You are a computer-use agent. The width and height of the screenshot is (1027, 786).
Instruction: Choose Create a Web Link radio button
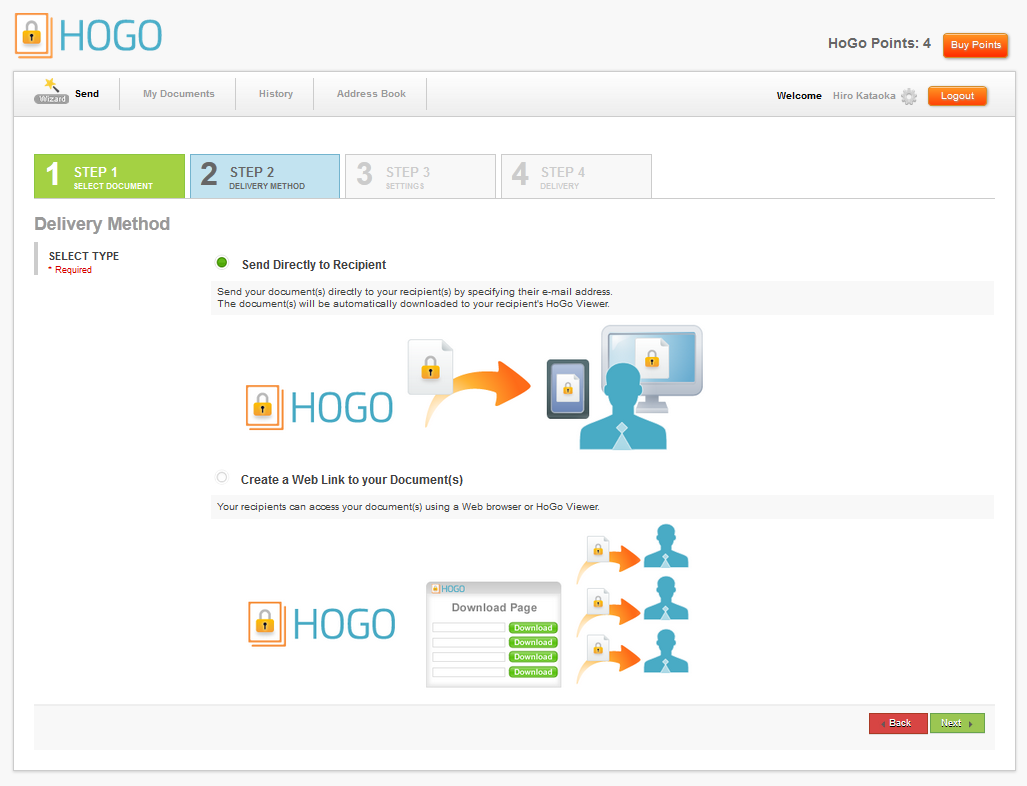point(222,478)
